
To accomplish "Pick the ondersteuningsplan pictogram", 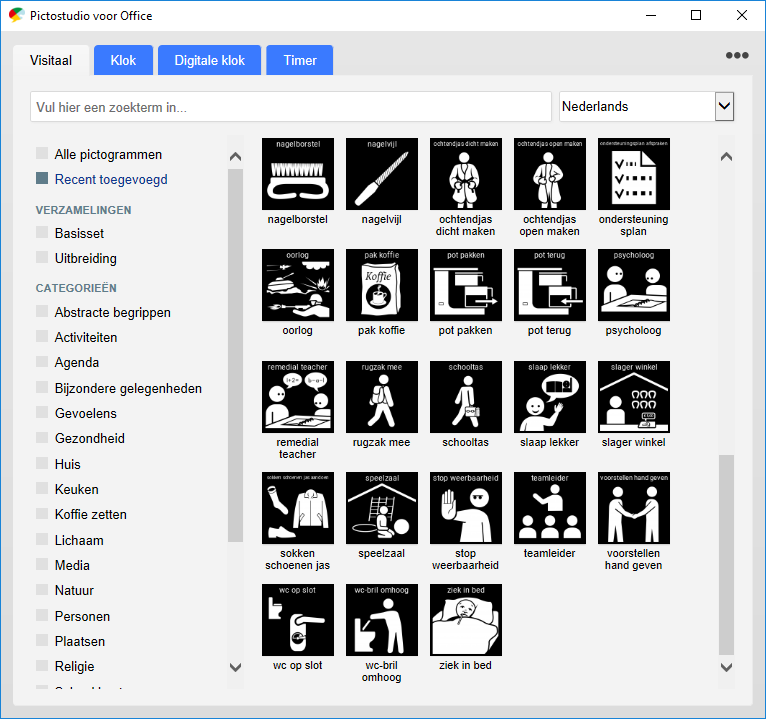I will click(634, 174).
